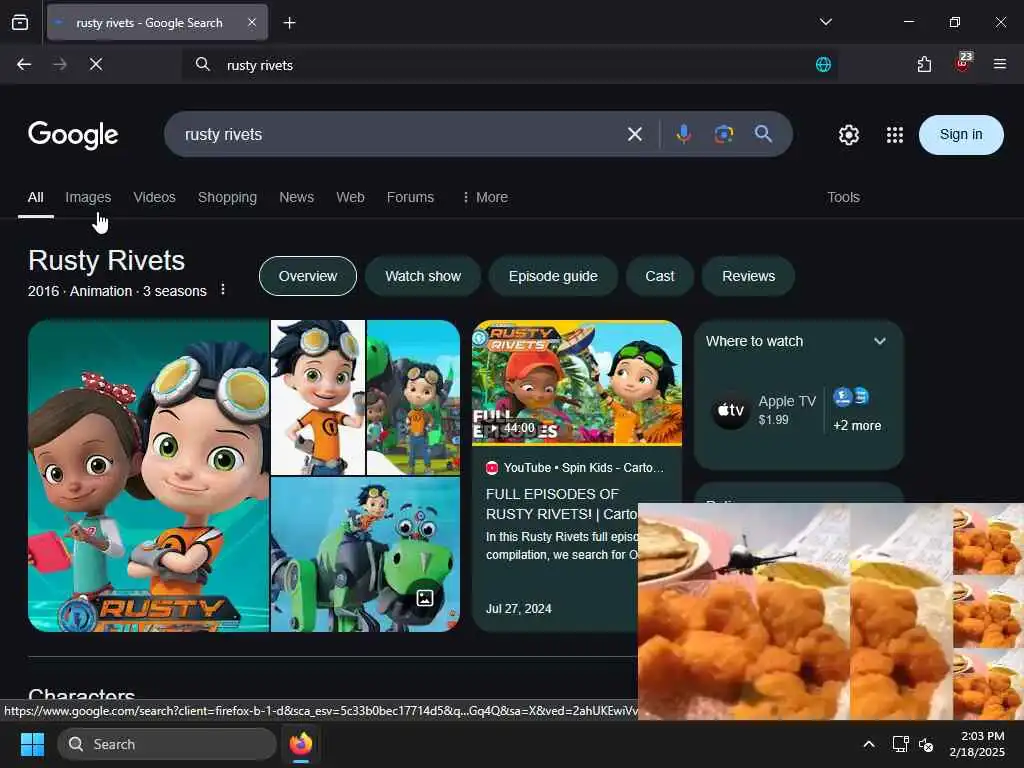Expand the More search filters menu

(485, 197)
